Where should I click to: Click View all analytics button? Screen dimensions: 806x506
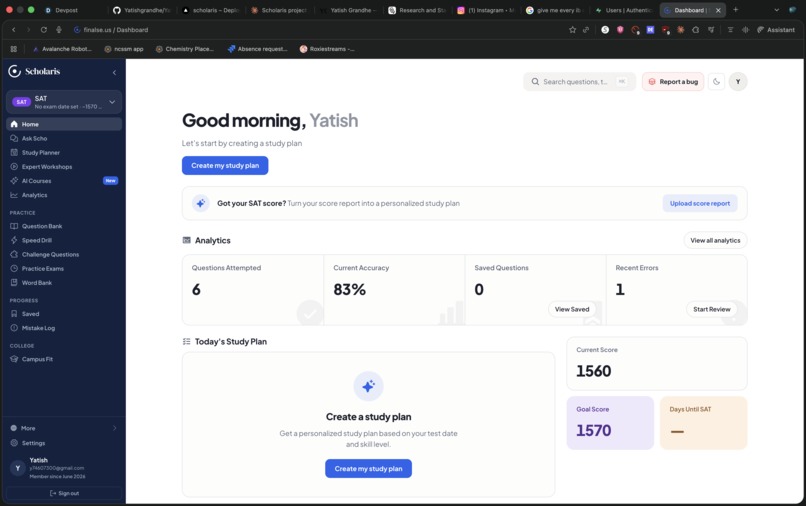(715, 240)
